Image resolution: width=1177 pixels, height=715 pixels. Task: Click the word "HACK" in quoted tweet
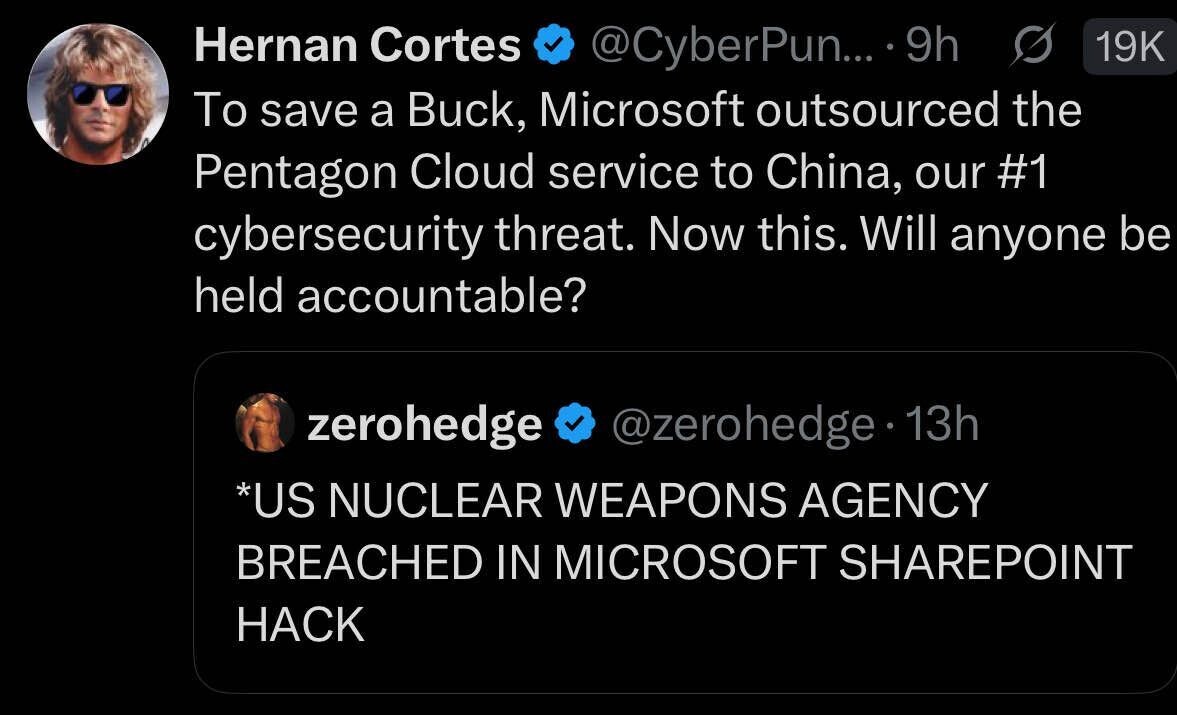[300, 624]
